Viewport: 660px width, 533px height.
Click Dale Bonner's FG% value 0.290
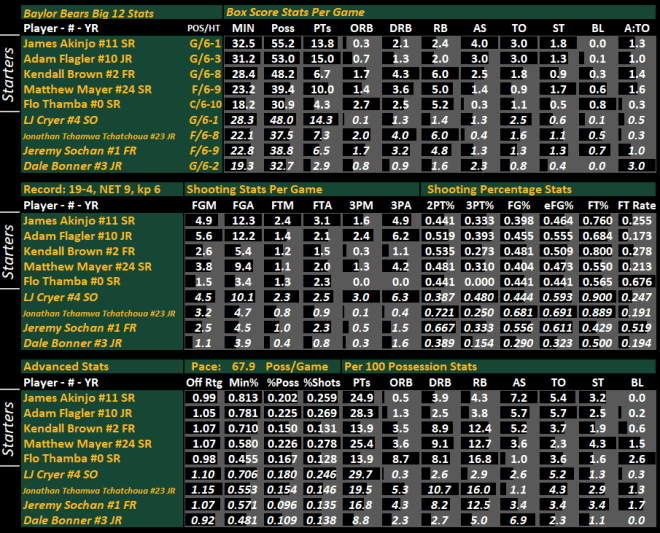tap(518, 343)
